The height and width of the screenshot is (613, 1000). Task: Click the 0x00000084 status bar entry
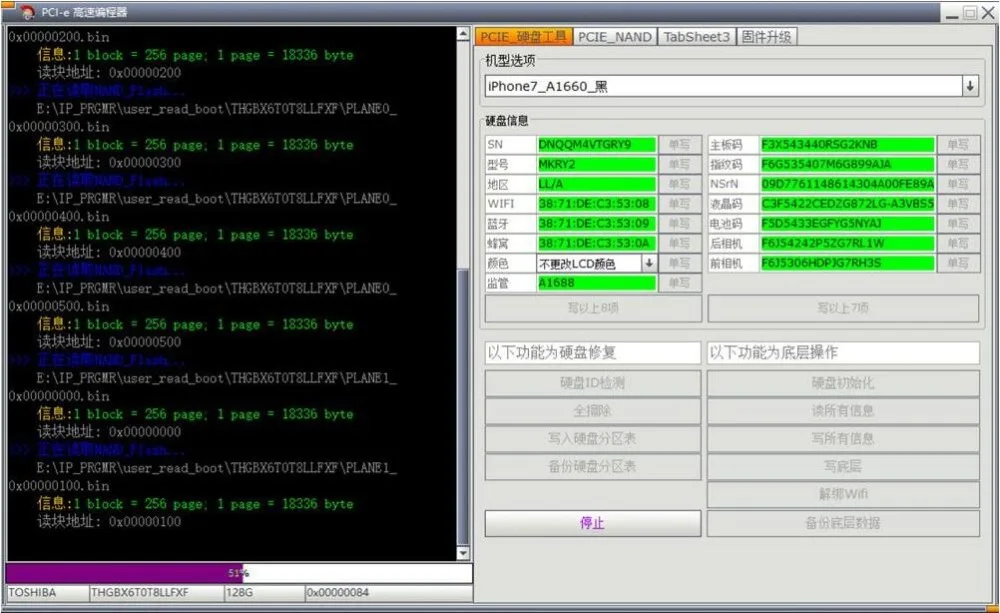click(x=388, y=593)
